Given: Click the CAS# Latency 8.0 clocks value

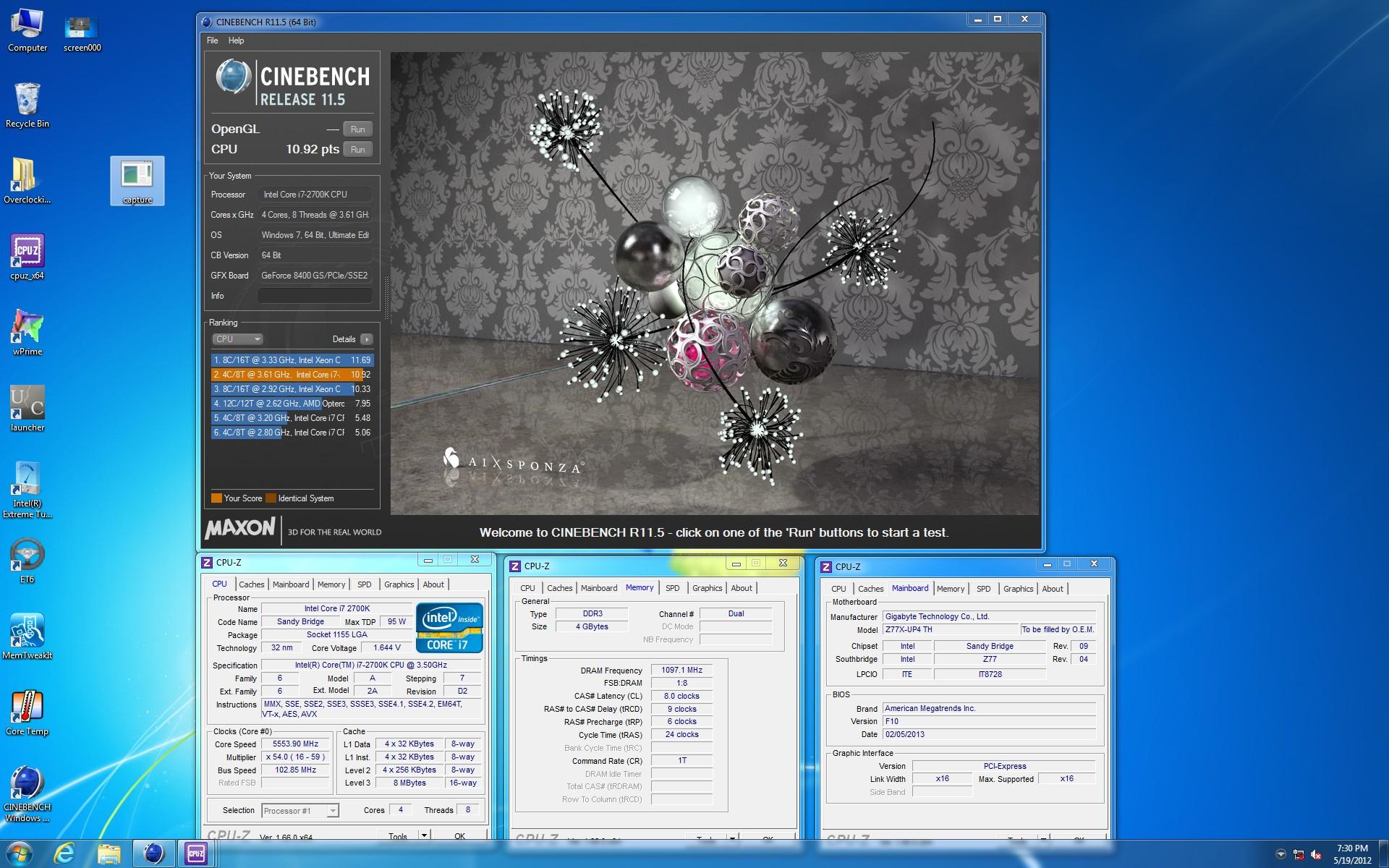Looking at the screenshot, I should tap(681, 697).
